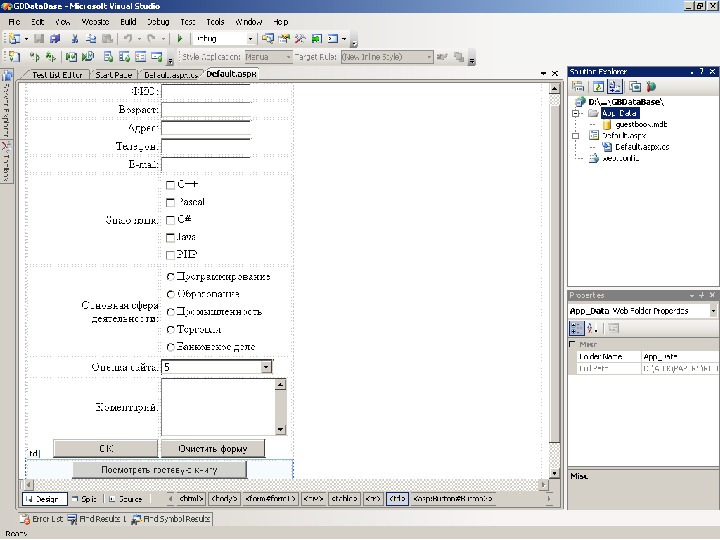Open the Target Rule combo box
720x540 pixels.
[387, 57]
